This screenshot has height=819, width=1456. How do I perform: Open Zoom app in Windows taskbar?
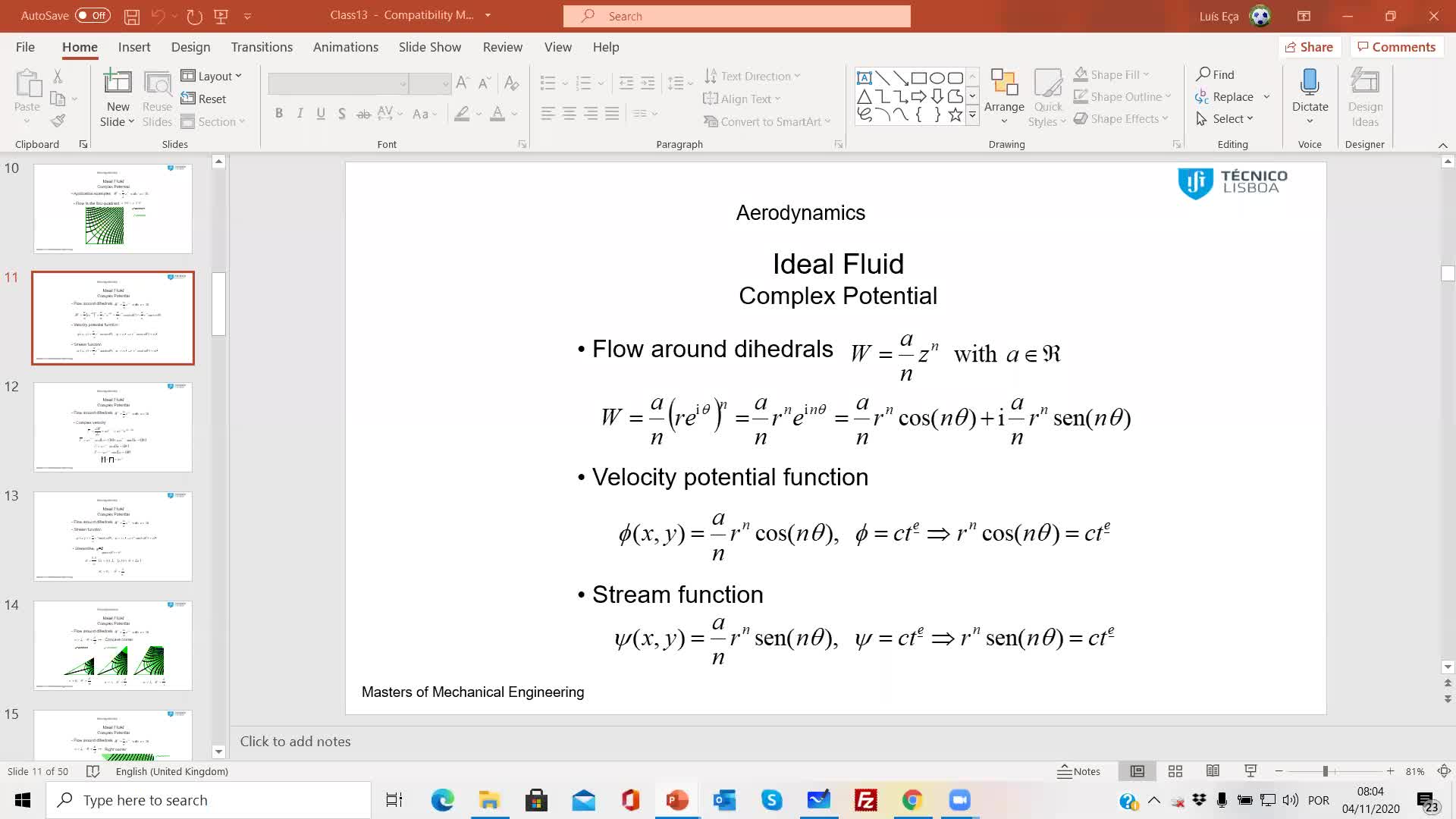959,800
